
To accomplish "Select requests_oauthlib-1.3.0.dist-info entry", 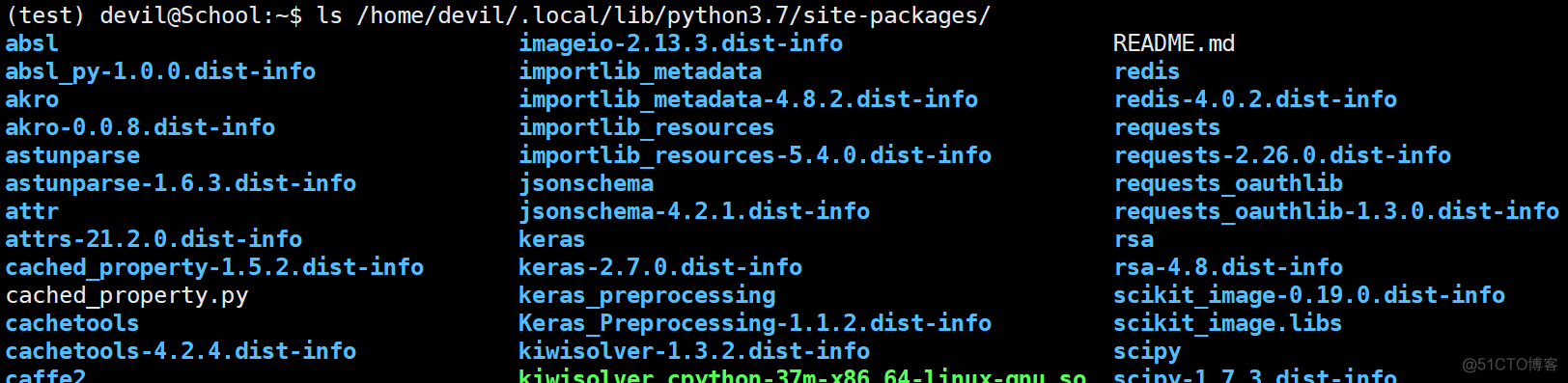I will (x=1336, y=211).
